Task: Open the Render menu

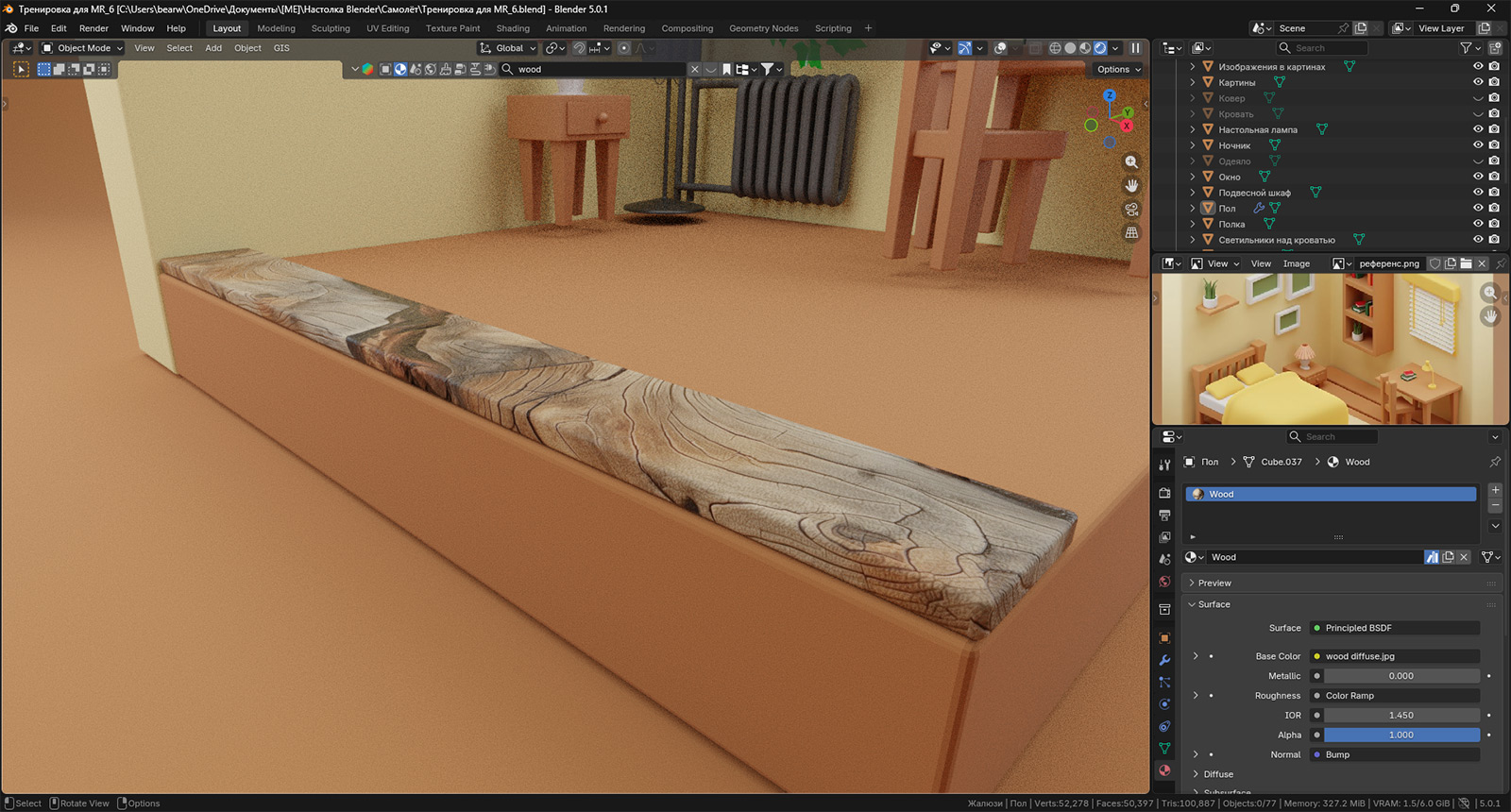Action: (93, 28)
